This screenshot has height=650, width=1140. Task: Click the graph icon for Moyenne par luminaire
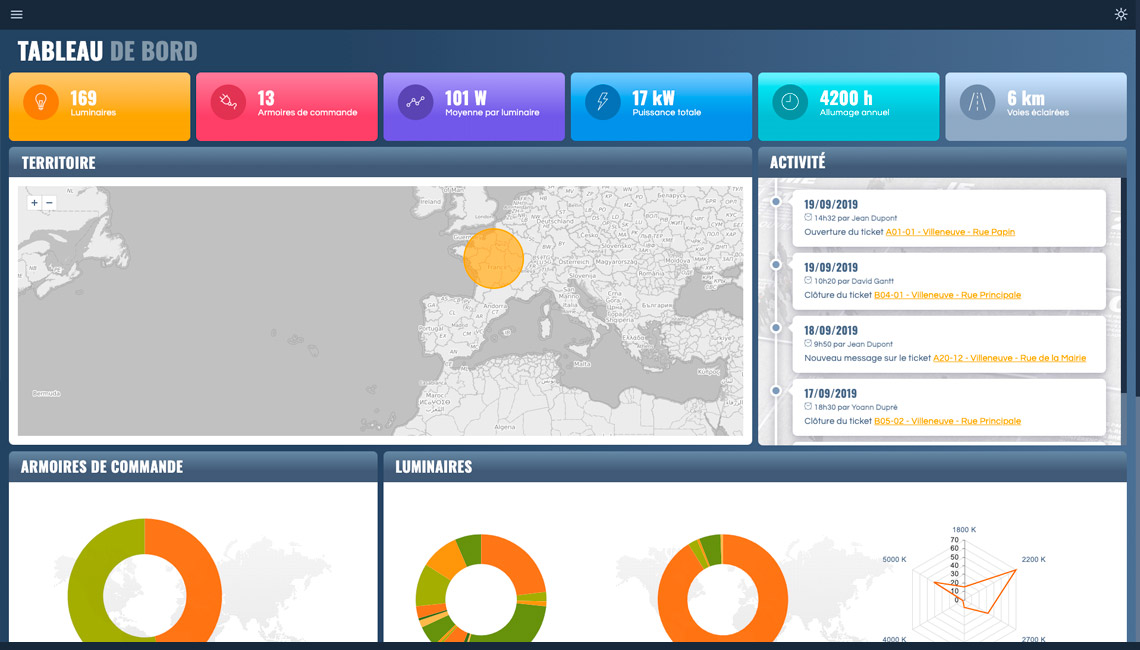415,102
